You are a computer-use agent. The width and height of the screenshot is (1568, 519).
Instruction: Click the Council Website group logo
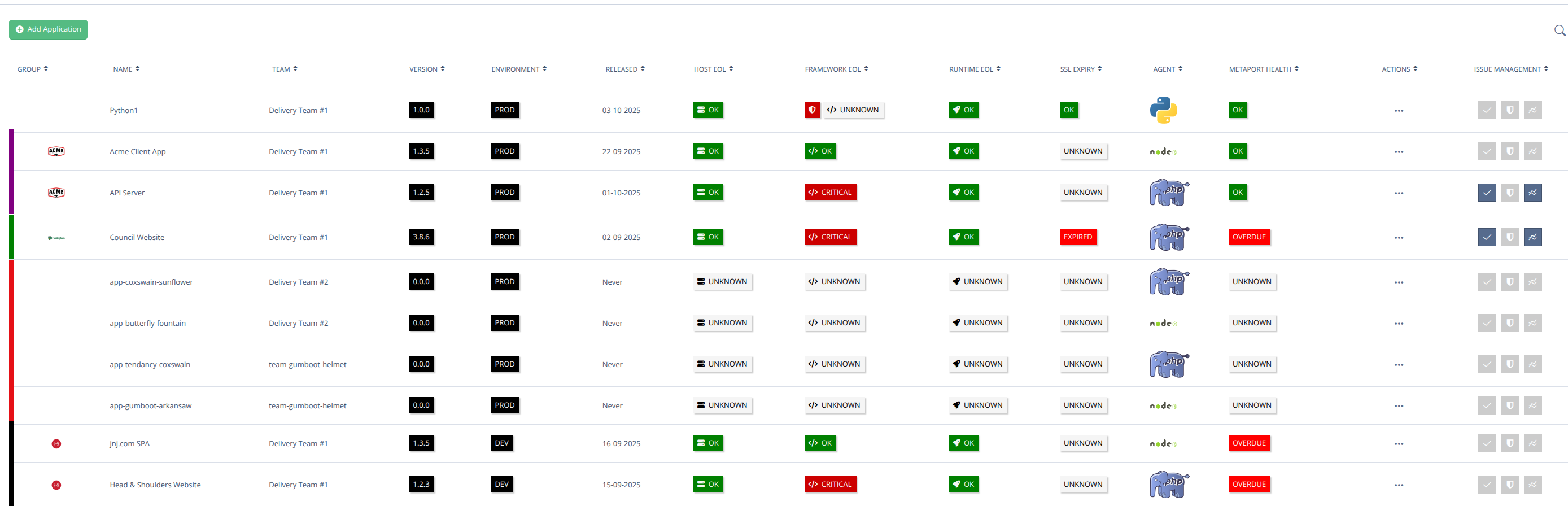[x=55, y=238]
